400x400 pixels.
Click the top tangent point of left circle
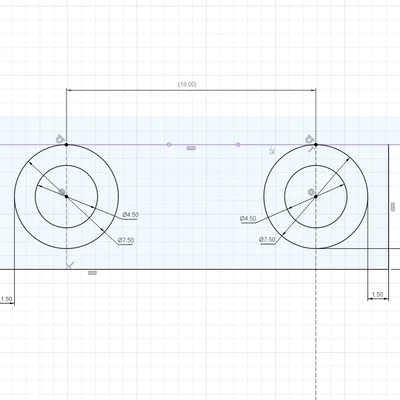click(67, 145)
